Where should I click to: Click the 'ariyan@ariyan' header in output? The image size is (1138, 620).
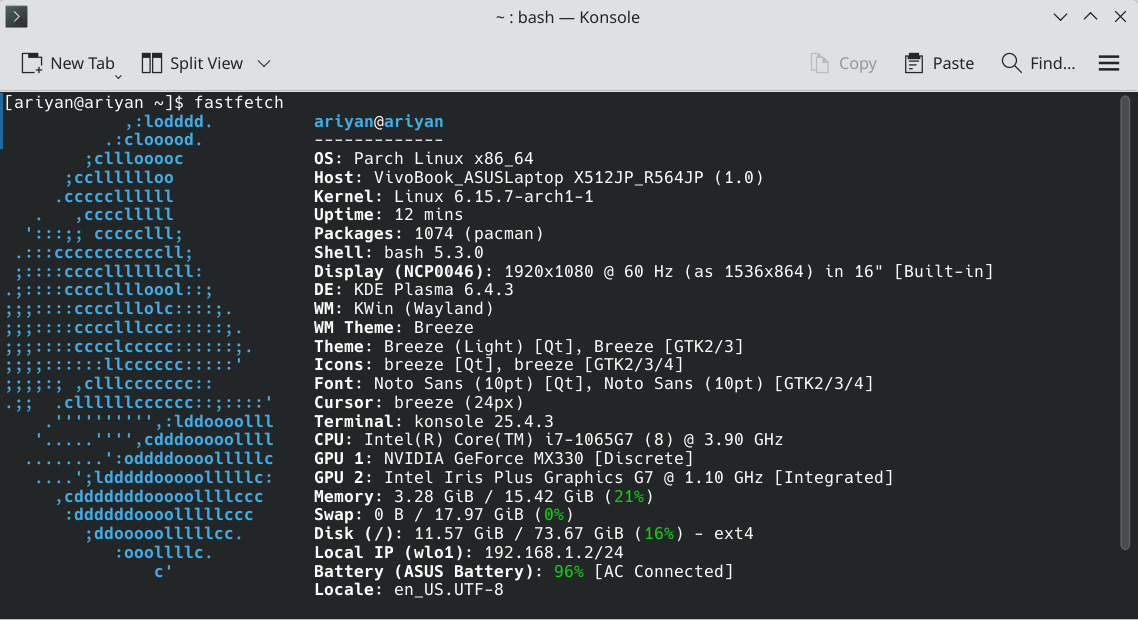[x=378, y=121]
